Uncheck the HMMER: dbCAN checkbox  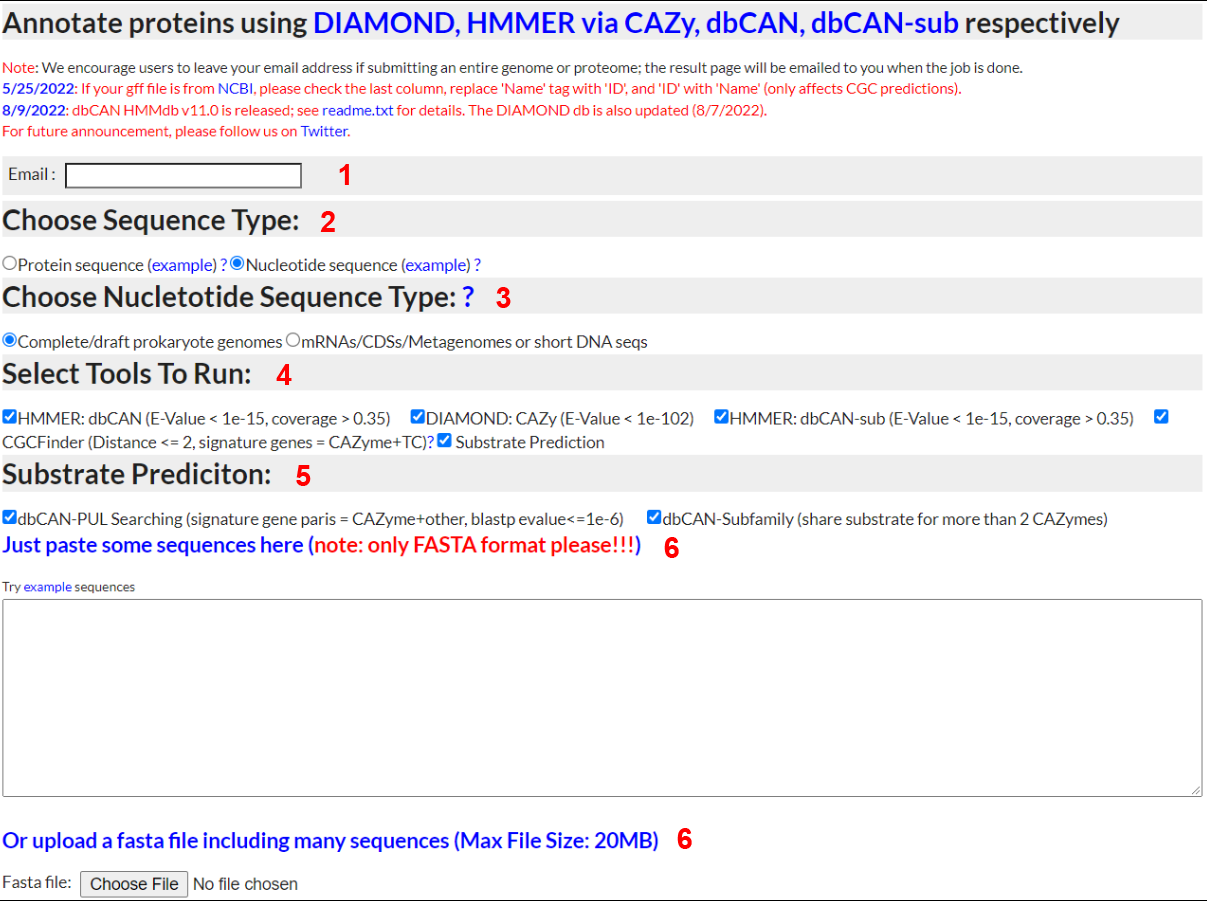tap(10, 417)
